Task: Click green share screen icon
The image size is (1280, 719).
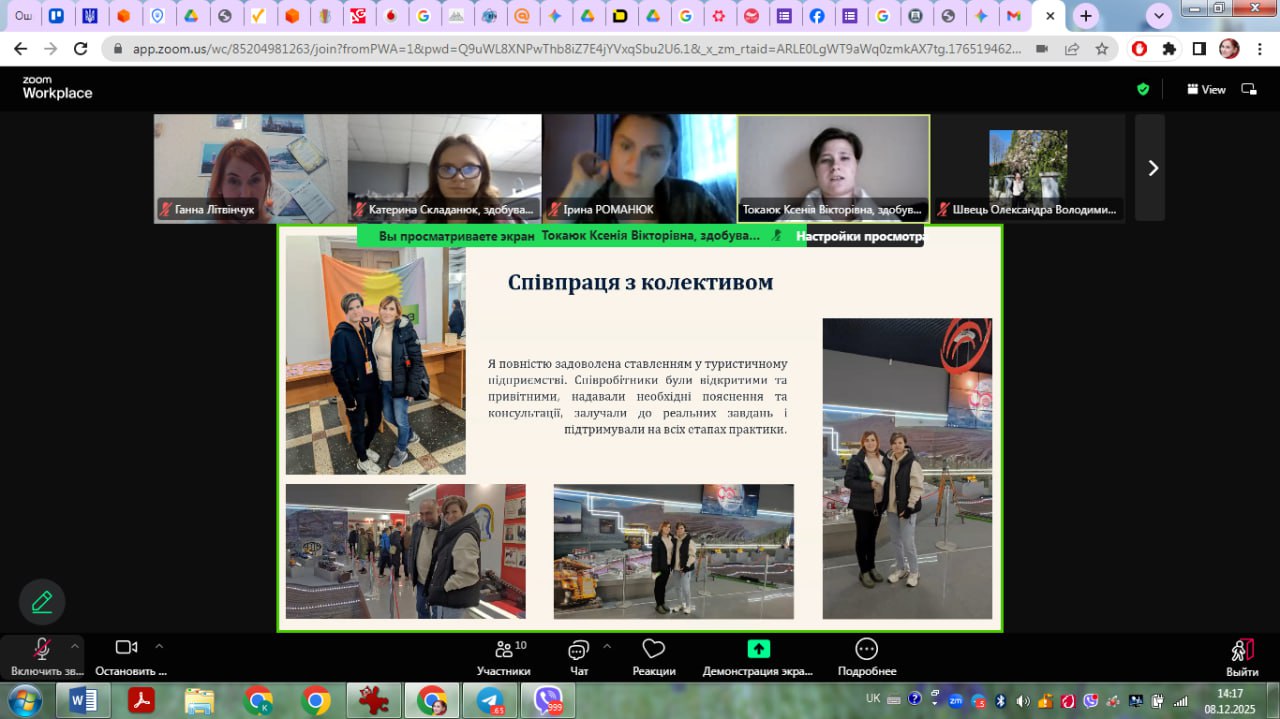Action: click(x=758, y=649)
